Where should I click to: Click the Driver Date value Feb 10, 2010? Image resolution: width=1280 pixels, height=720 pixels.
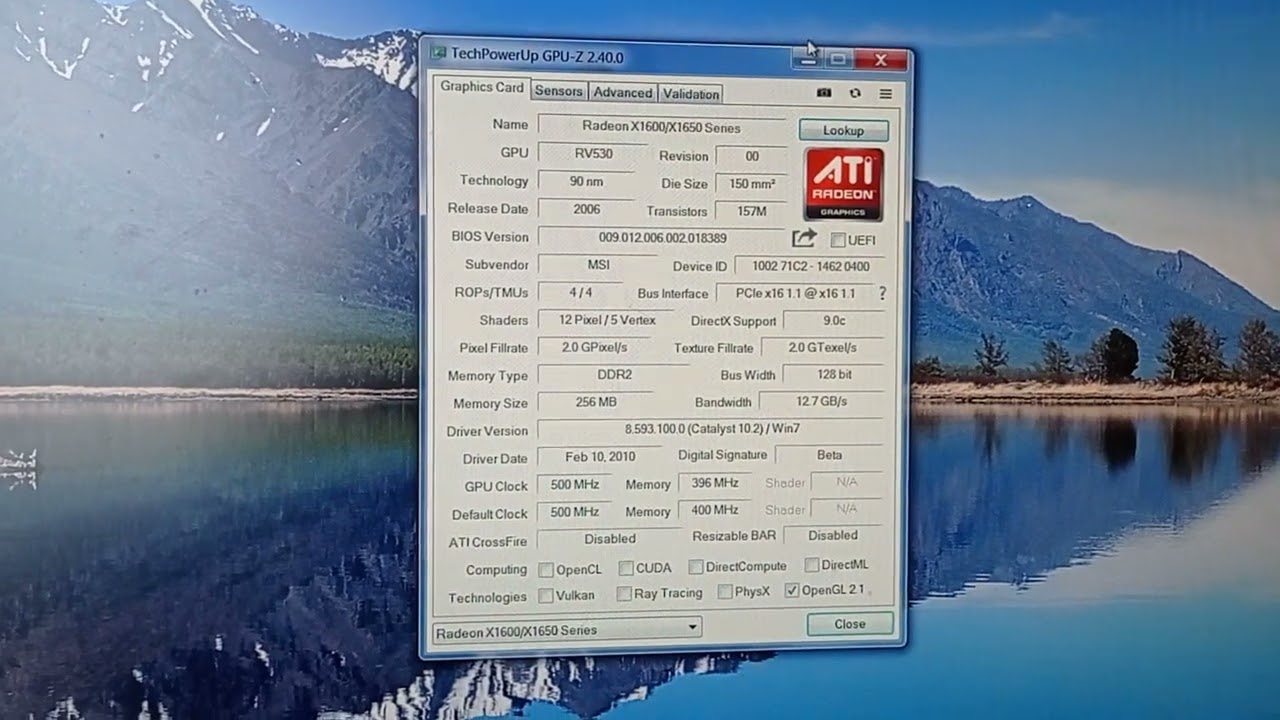click(x=600, y=456)
